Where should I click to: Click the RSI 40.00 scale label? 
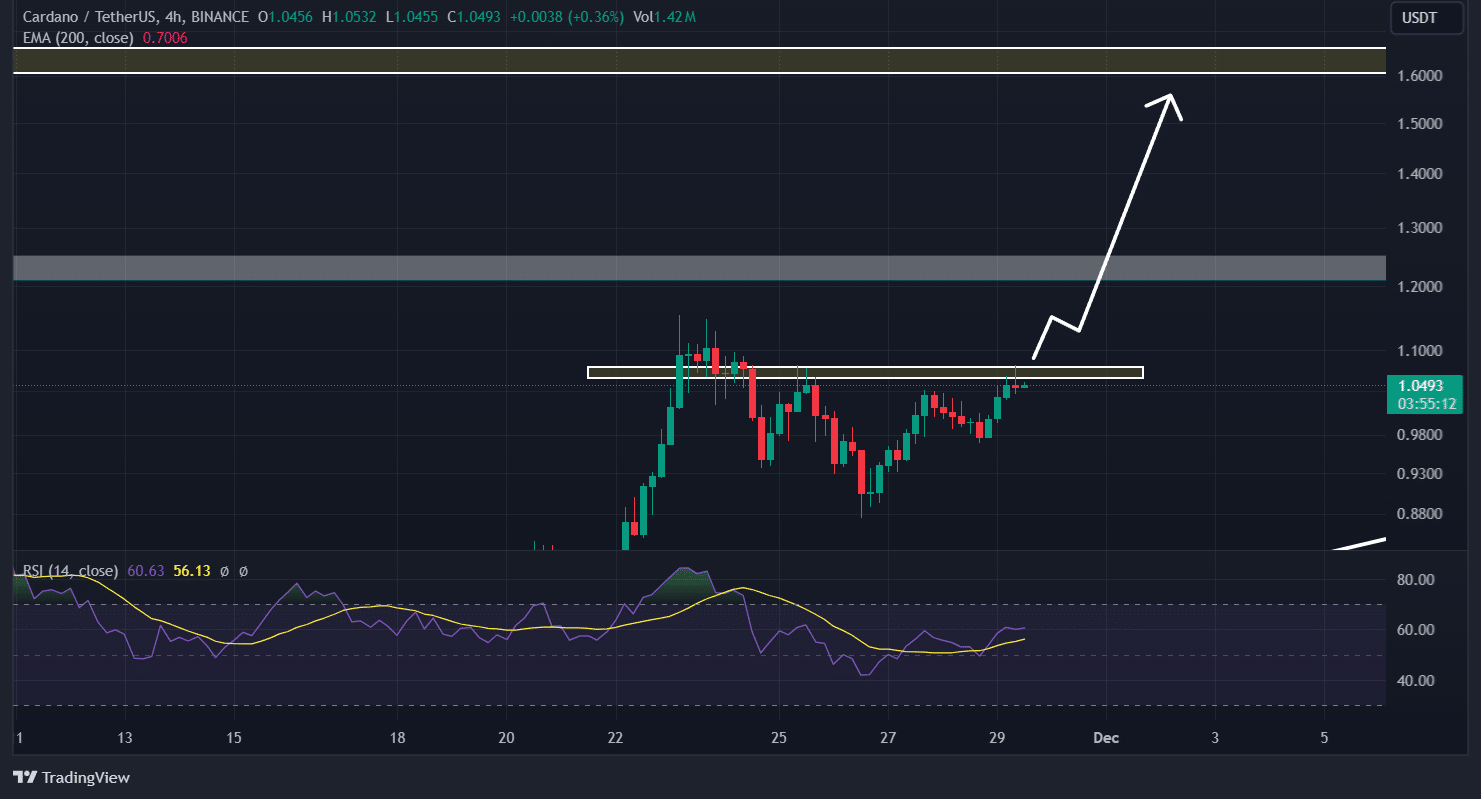[1416, 681]
